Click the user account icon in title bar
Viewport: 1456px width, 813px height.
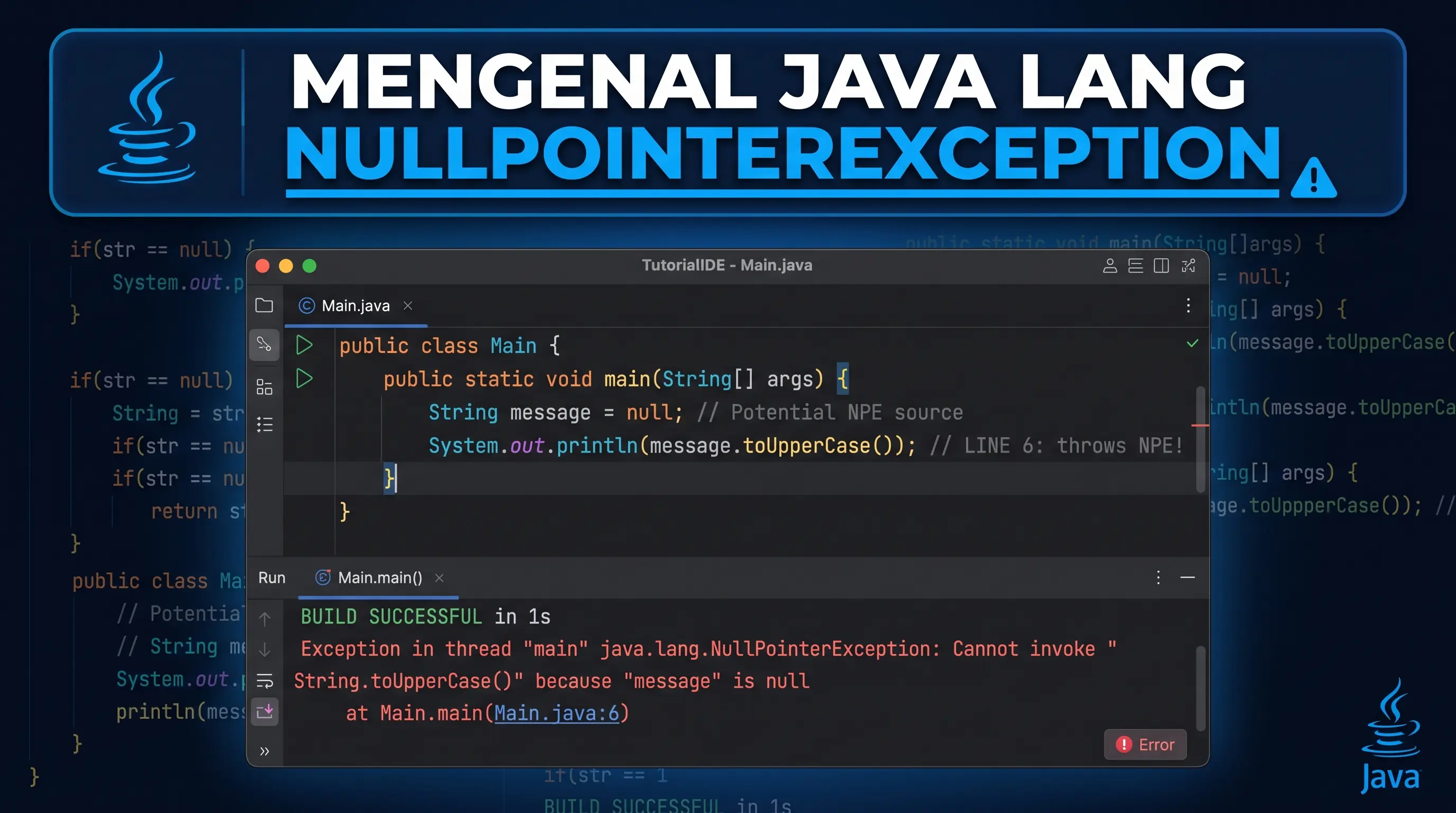[x=1109, y=266]
